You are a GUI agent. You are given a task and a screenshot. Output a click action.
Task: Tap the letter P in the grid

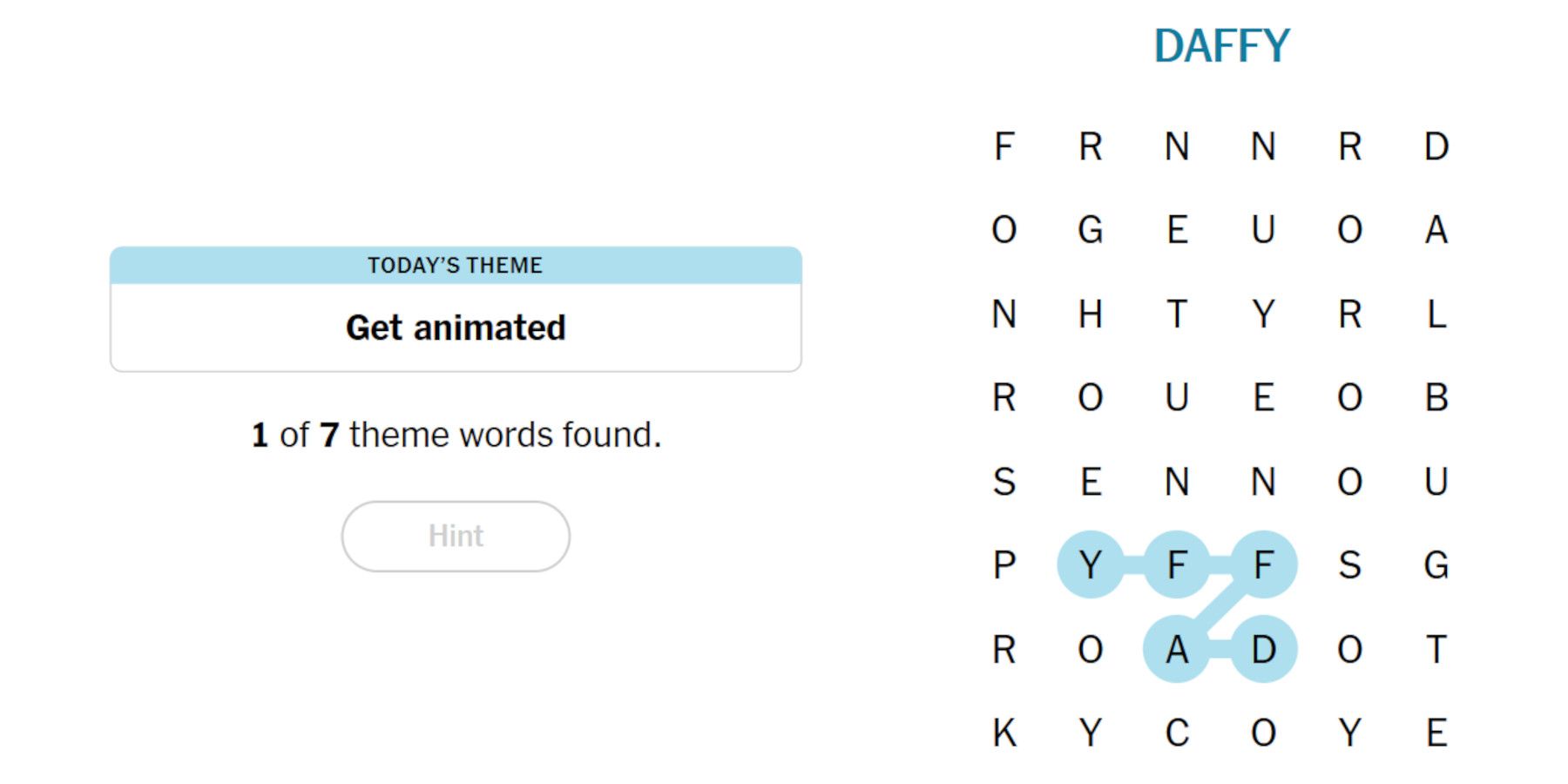click(x=1004, y=564)
